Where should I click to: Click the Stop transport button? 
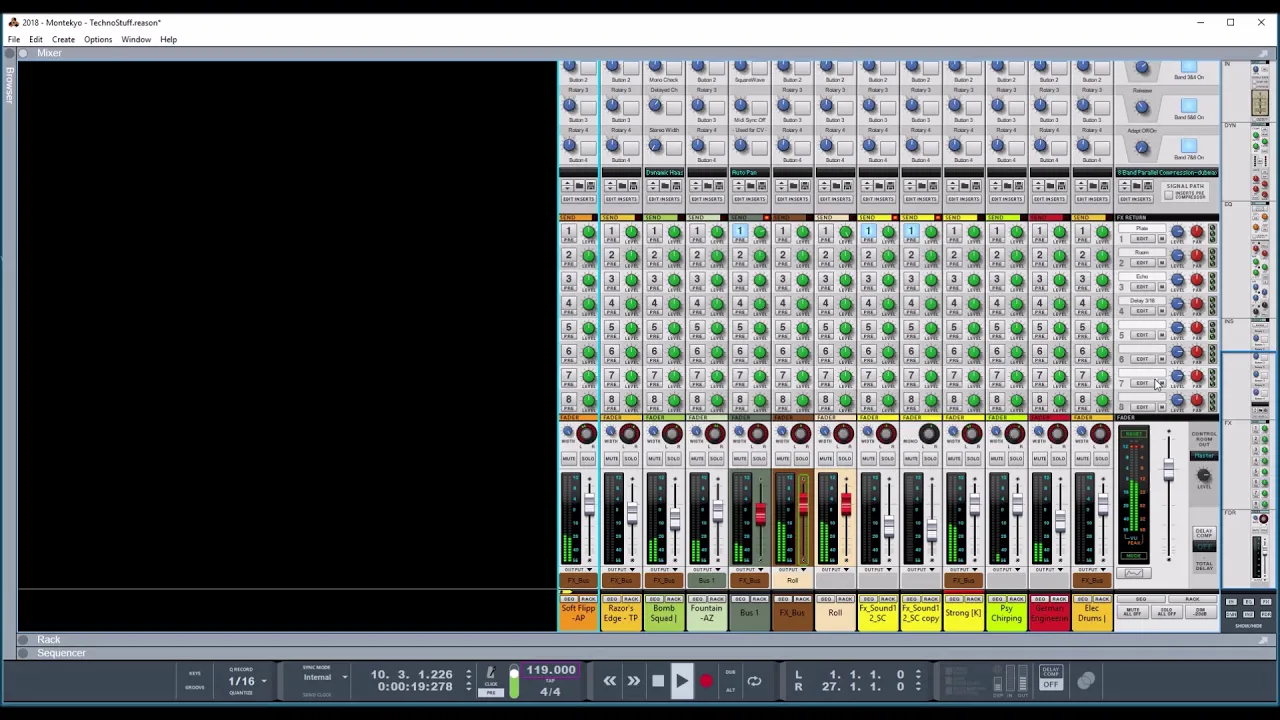click(657, 681)
